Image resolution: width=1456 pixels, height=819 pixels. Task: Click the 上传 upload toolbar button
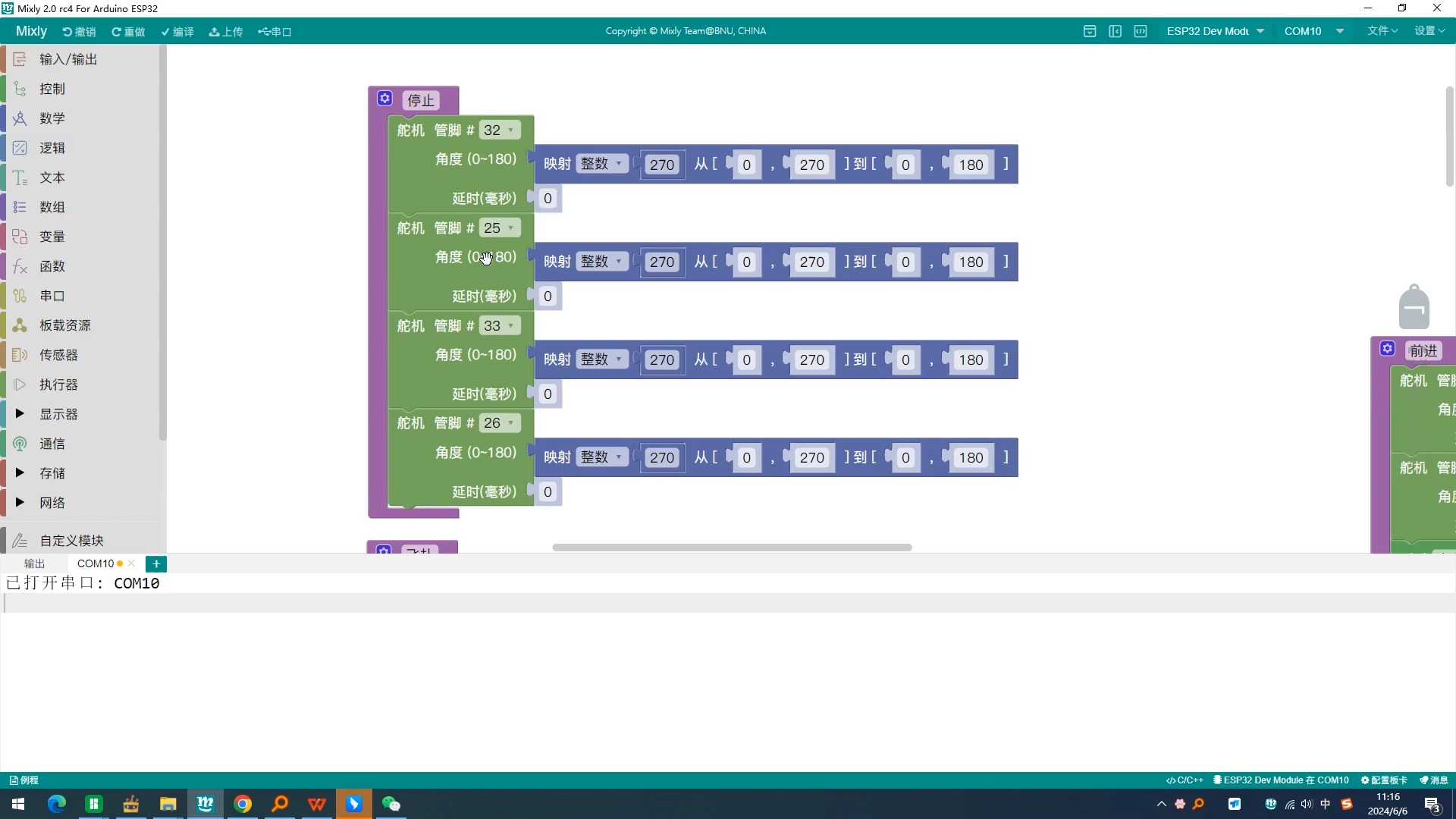226,32
